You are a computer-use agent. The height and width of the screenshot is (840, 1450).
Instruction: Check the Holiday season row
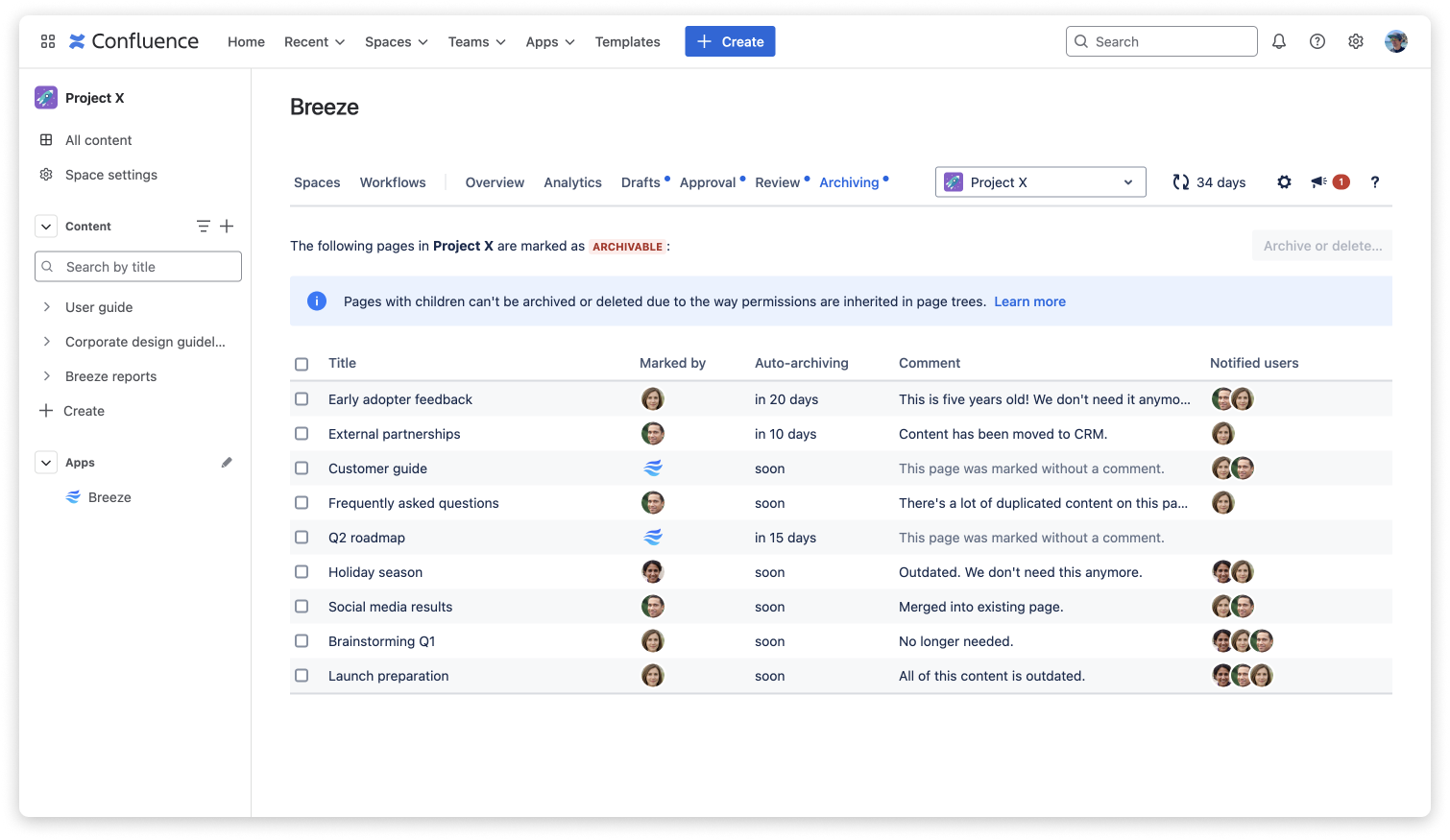pos(302,572)
